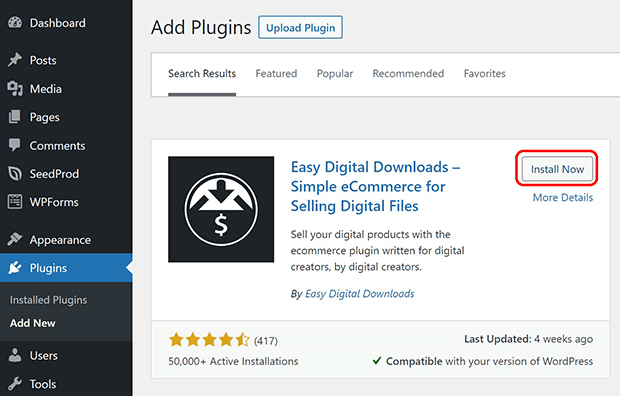Screen dimensions: 620x396
Task: Open the Tools menu label
Action: (43, 384)
